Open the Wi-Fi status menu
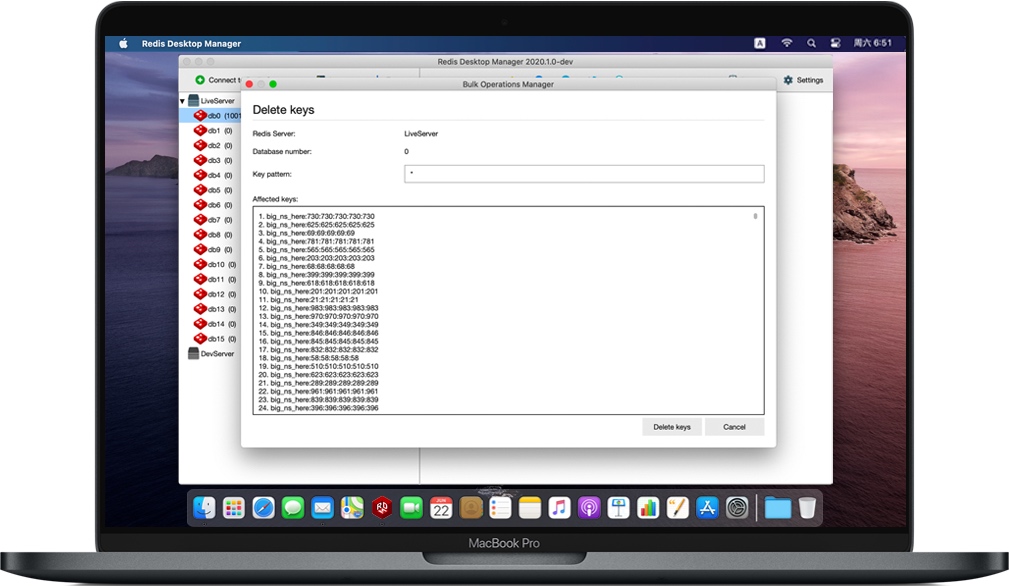 (x=786, y=43)
